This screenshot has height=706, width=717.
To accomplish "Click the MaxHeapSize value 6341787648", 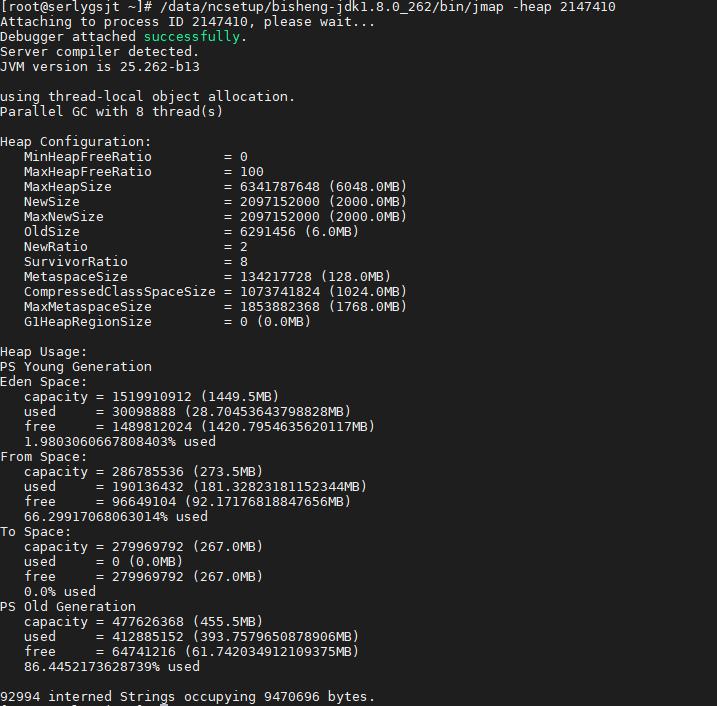I will point(280,187).
